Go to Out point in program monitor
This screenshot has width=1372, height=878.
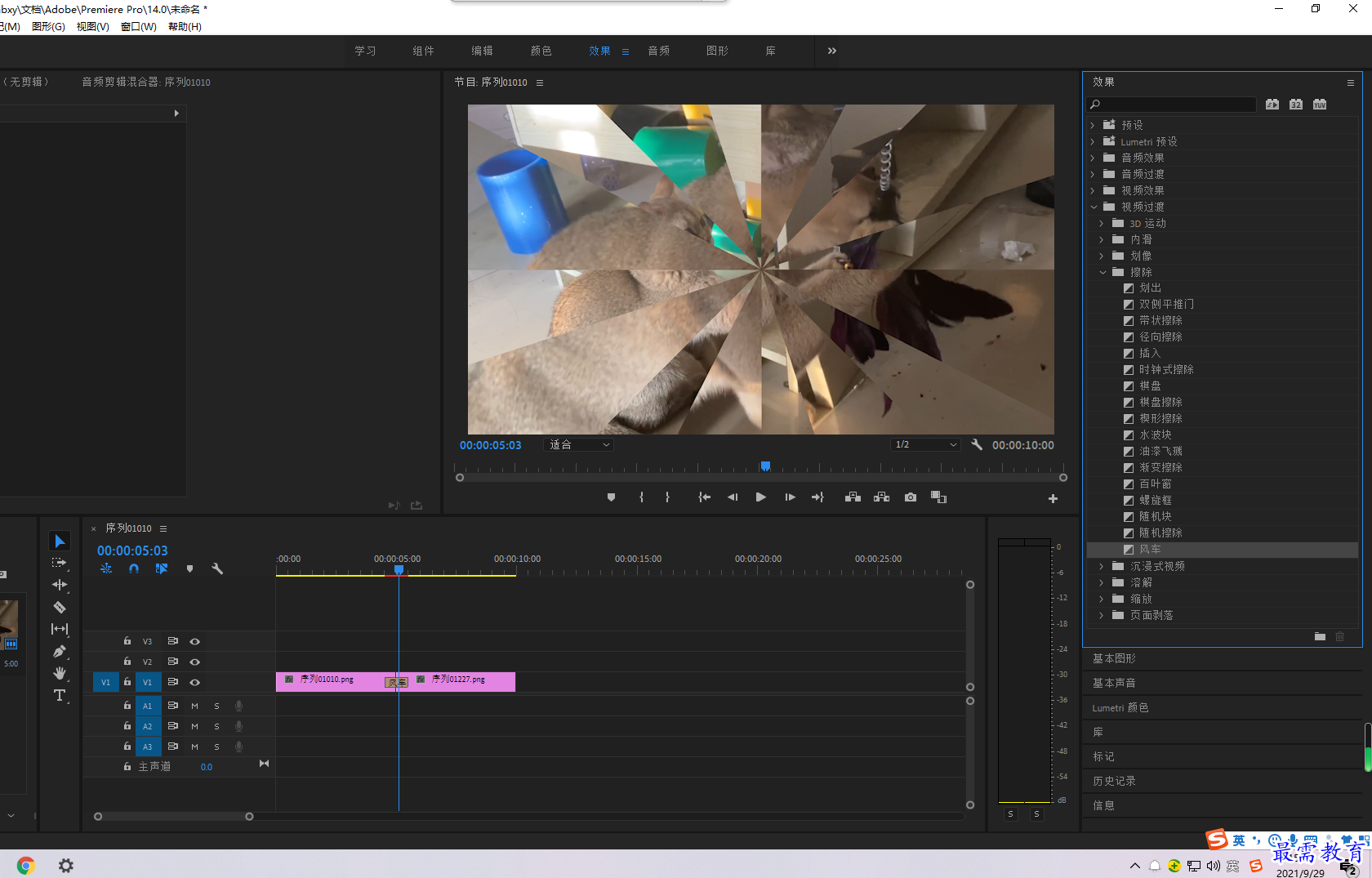817,497
